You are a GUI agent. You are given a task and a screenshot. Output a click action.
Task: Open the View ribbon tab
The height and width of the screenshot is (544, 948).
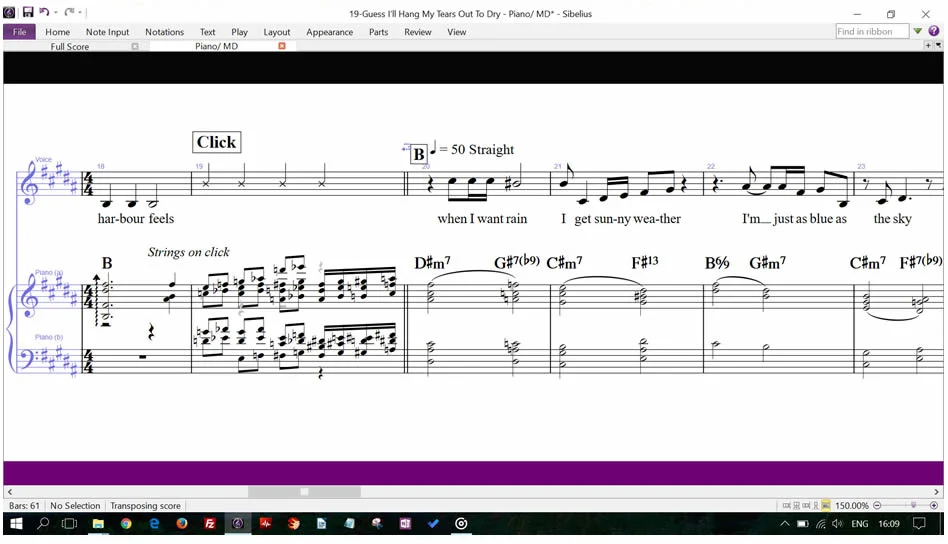point(456,32)
